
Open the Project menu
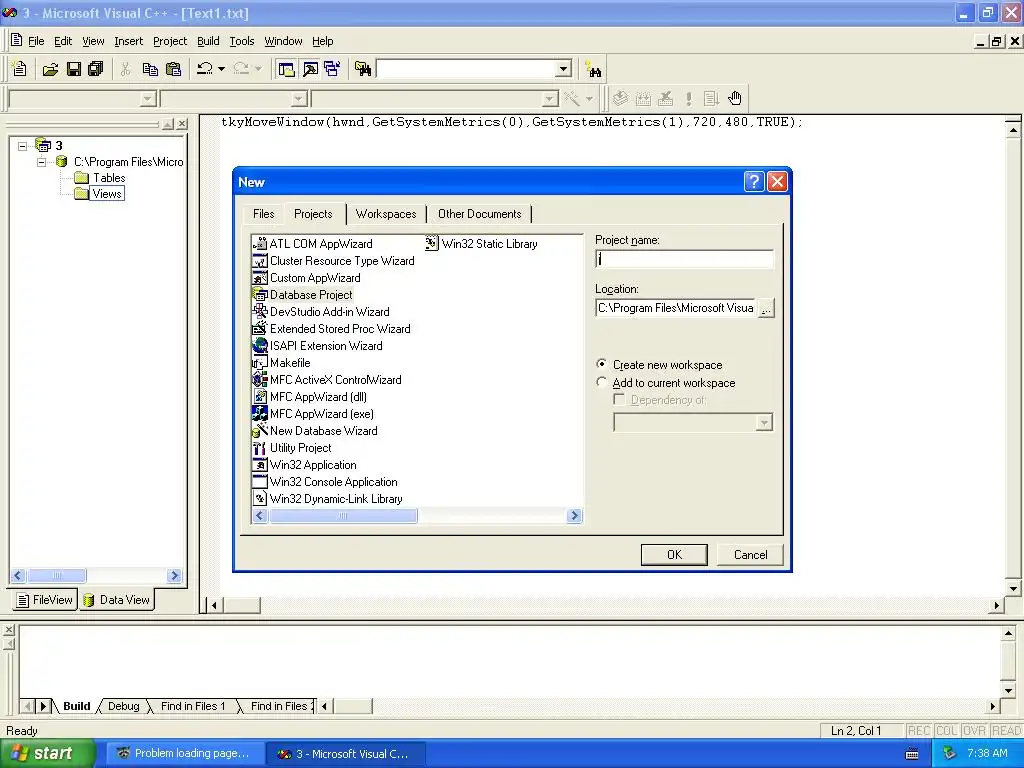pos(170,41)
